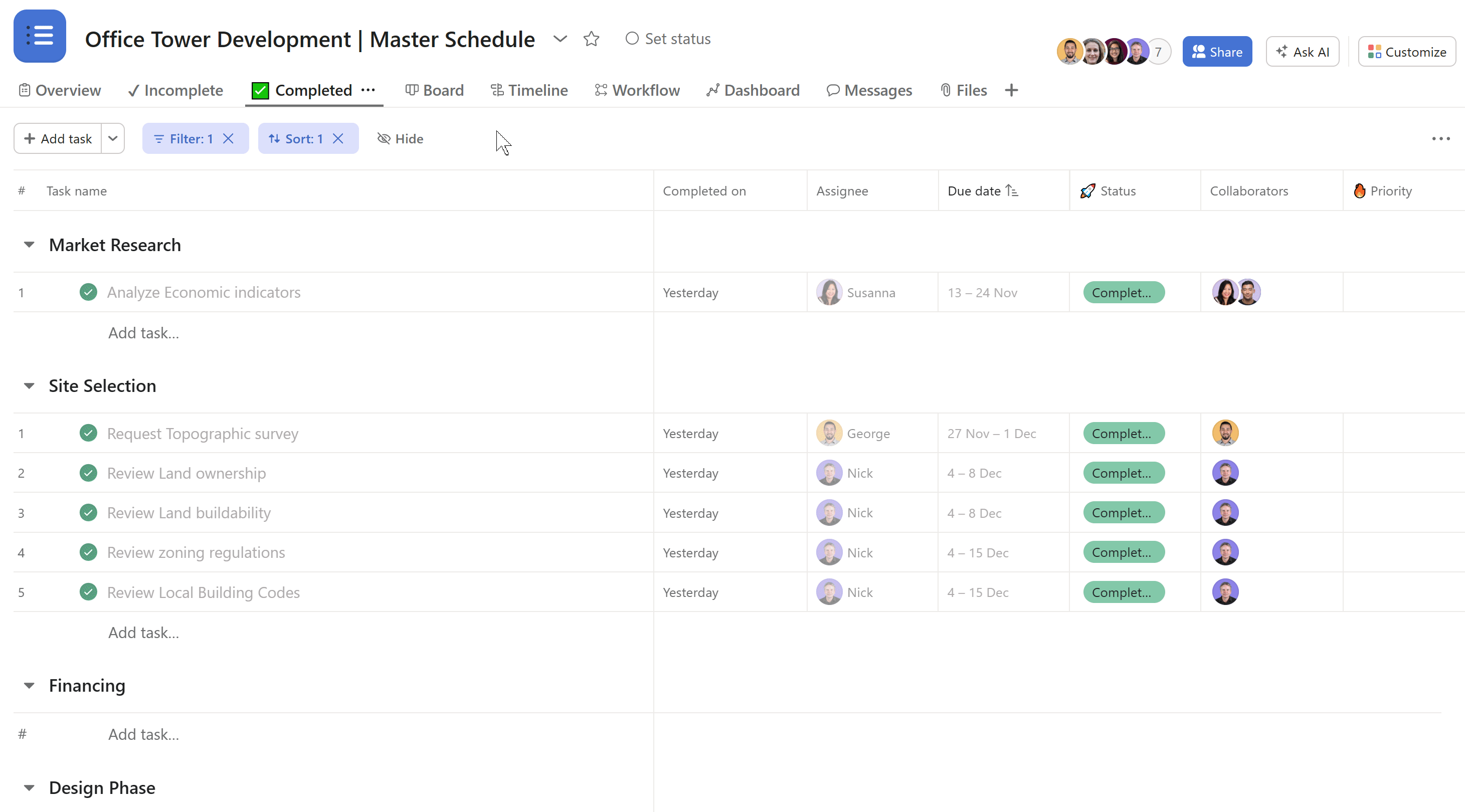Image resolution: width=1465 pixels, height=812 pixels.
Task: Switch to the Workflow view
Action: point(637,90)
